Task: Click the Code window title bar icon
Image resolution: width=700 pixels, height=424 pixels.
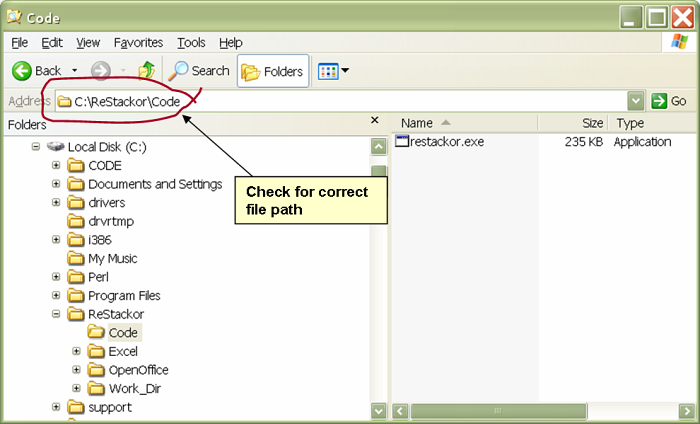Action: (14, 17)
